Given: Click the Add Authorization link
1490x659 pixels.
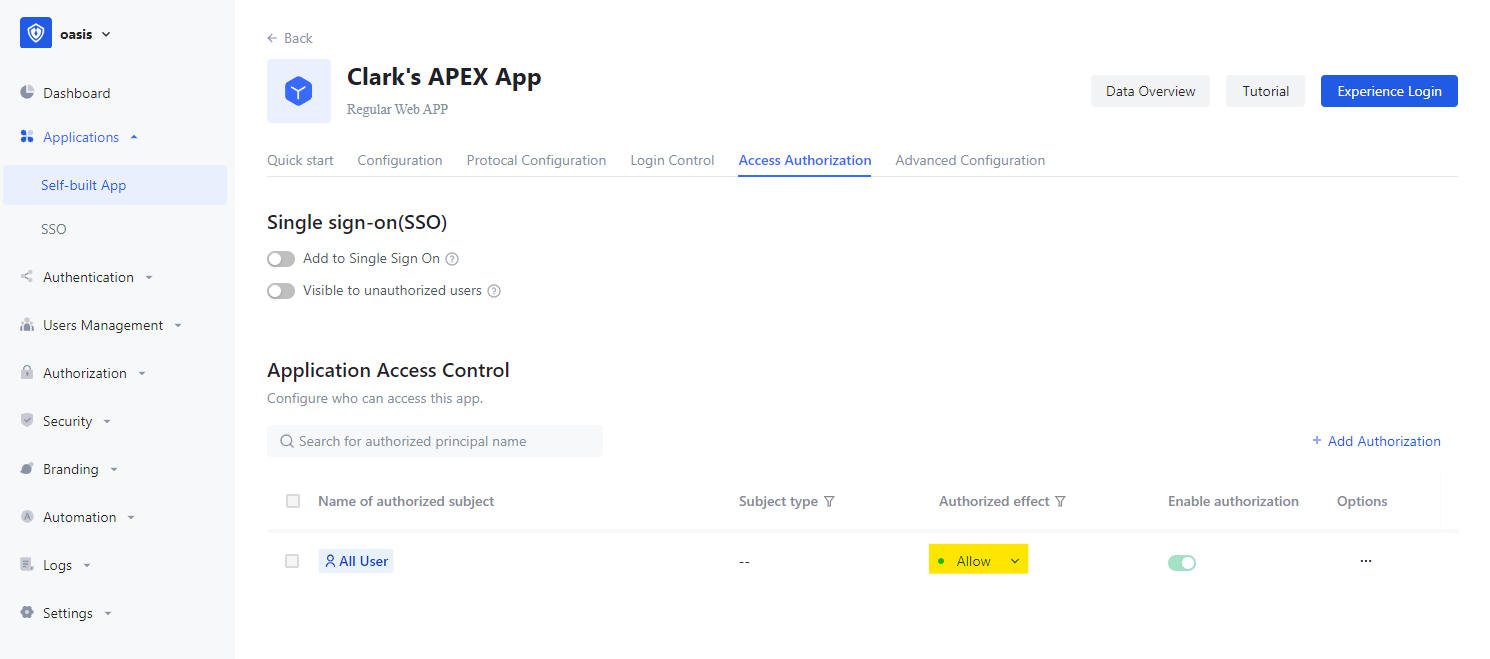Looking at the screenshot, I should click(x=1376, y=441).
